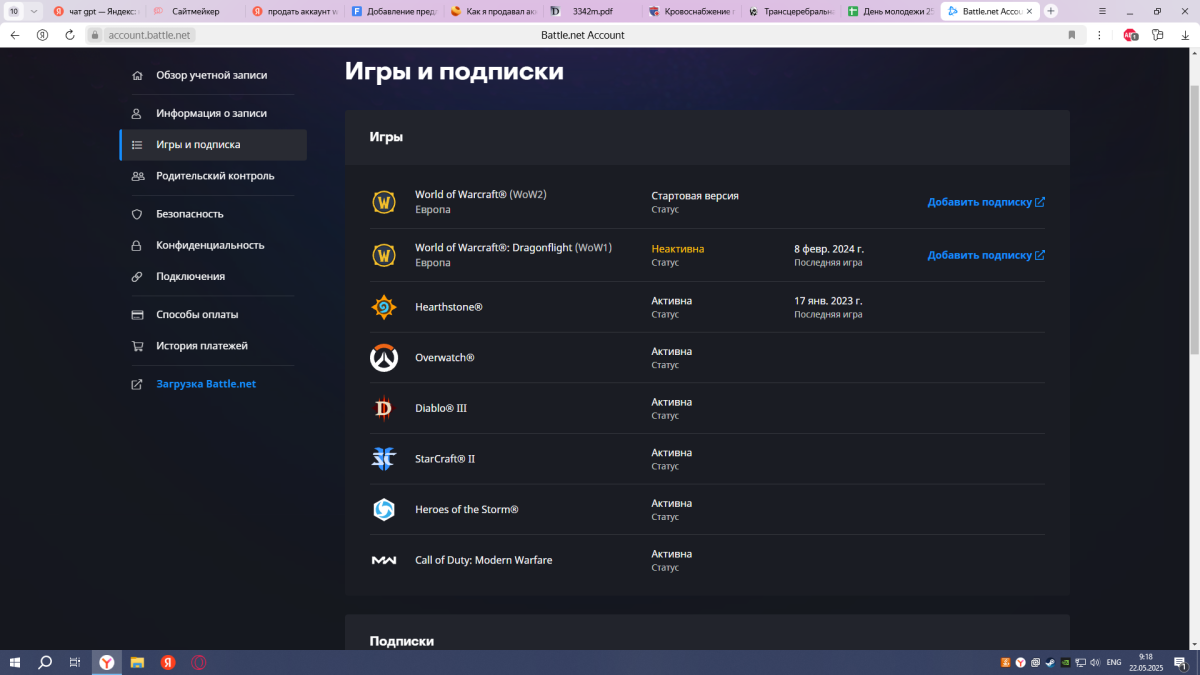Click the Call of Duty Modern Warfare icon
The height and width of the screenshot is (675, 1200).
pyautogui.click(x=384, y=561)
